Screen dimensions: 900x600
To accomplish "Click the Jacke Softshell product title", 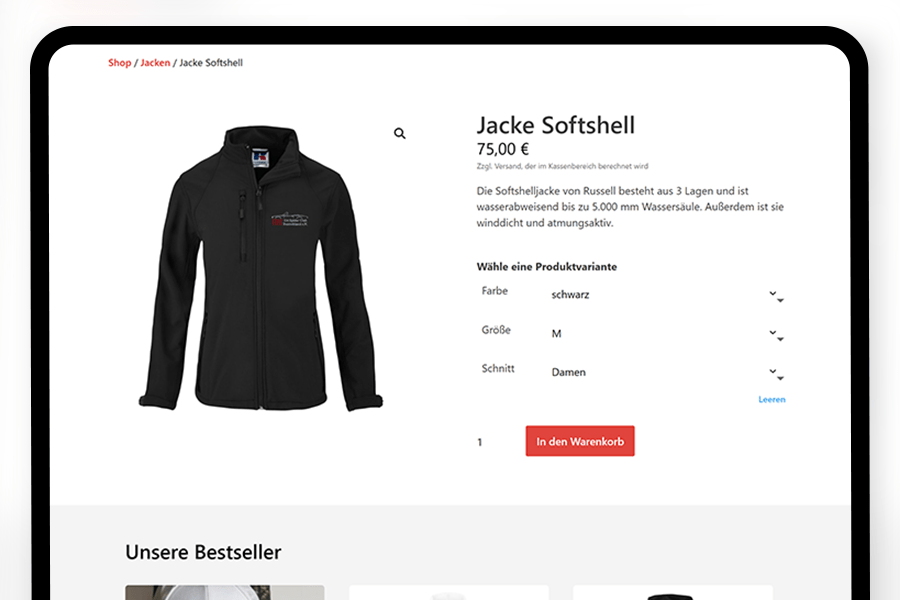I will click(556, 125).
